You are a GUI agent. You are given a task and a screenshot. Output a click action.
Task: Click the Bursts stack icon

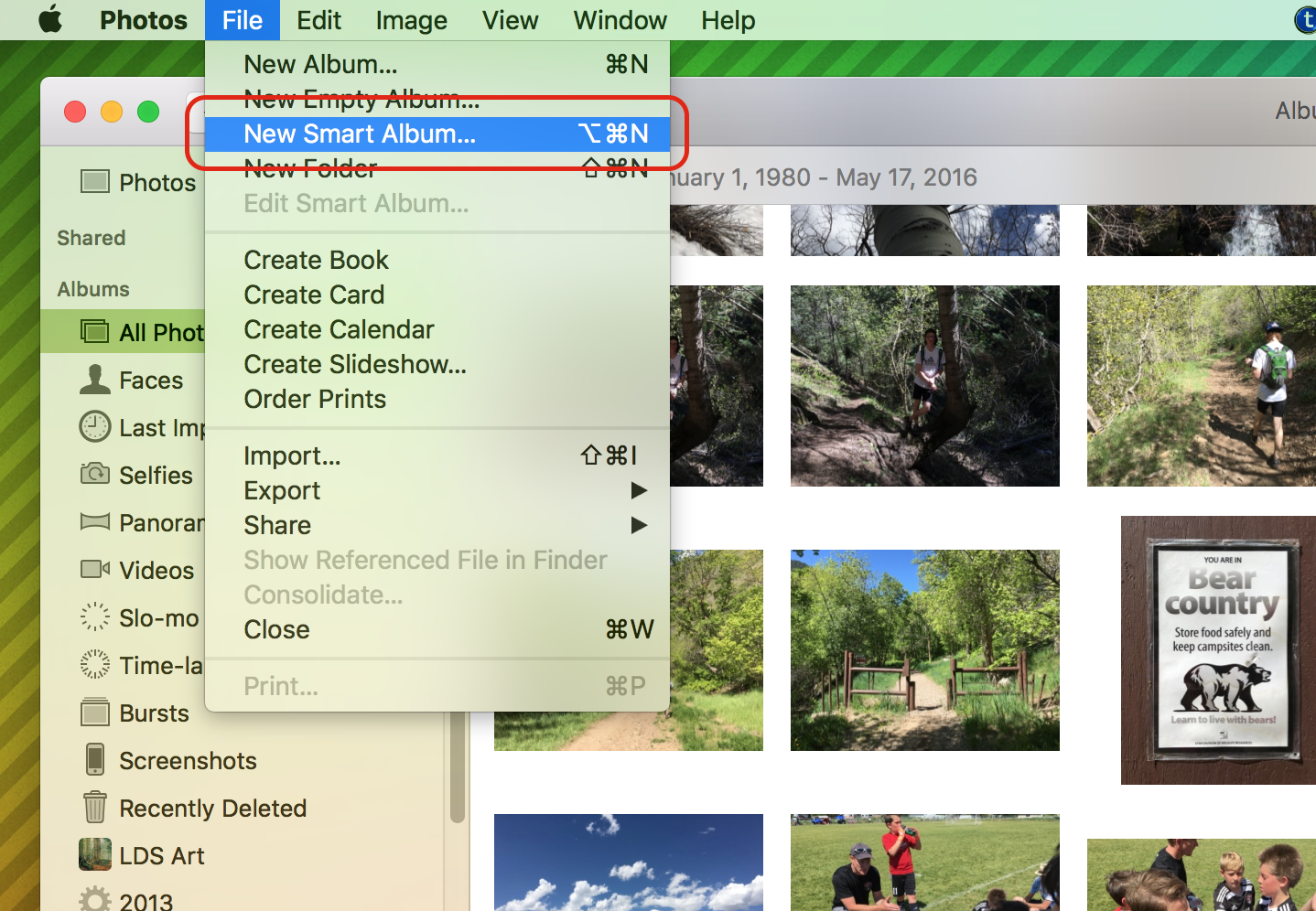click(x=94, y=712)
